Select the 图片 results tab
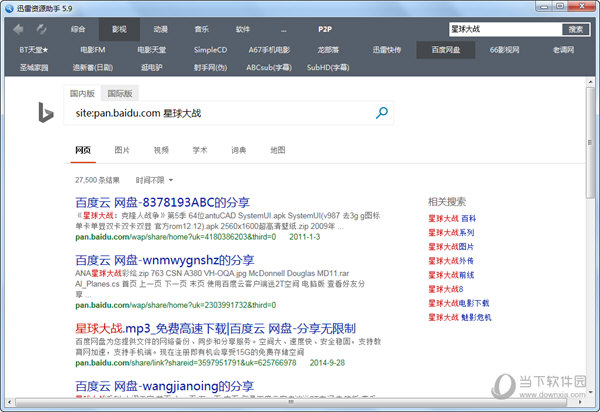Screen dimensions: 600x412 coord(122,150)
